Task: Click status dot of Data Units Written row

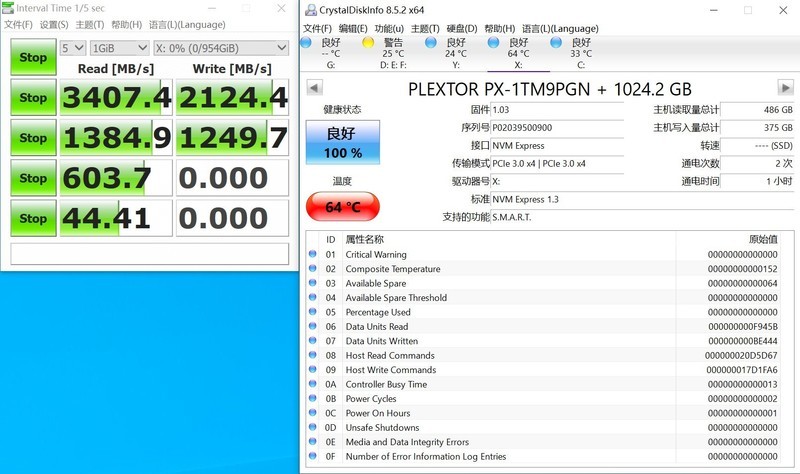Action: 313,340
